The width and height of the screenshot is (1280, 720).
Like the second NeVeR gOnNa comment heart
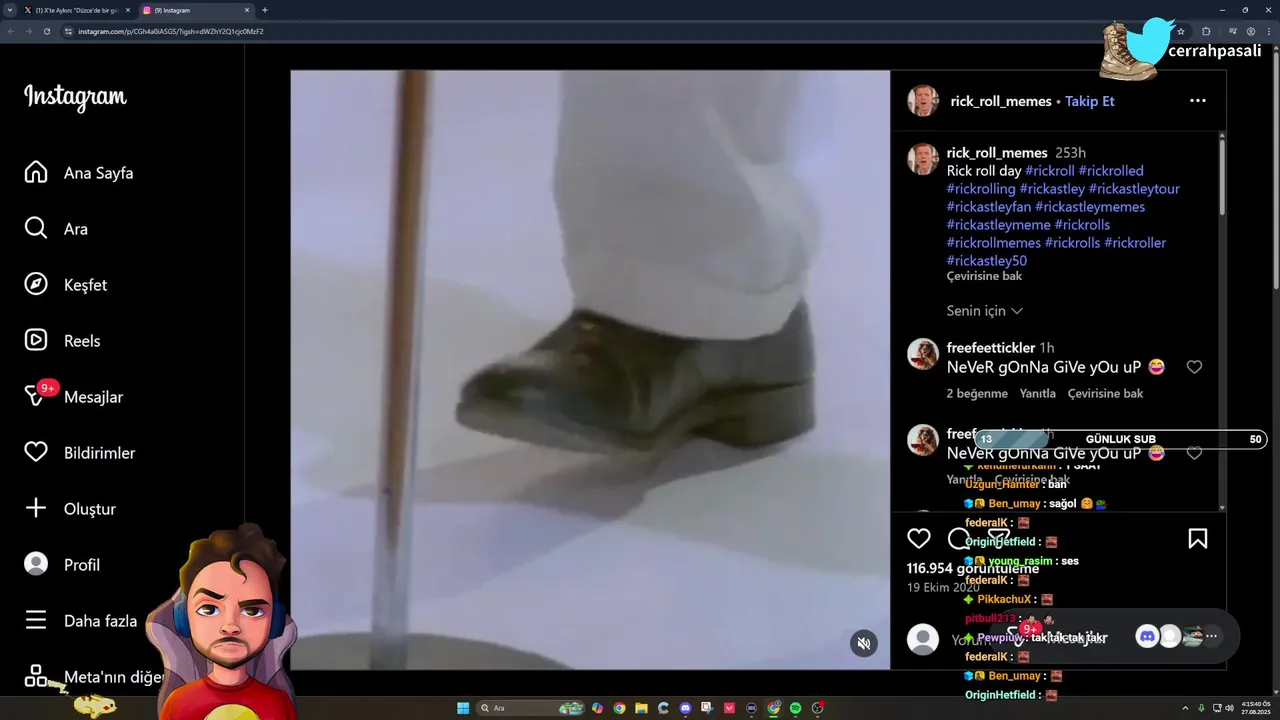pyautogui.click(x=1194, y=453)
